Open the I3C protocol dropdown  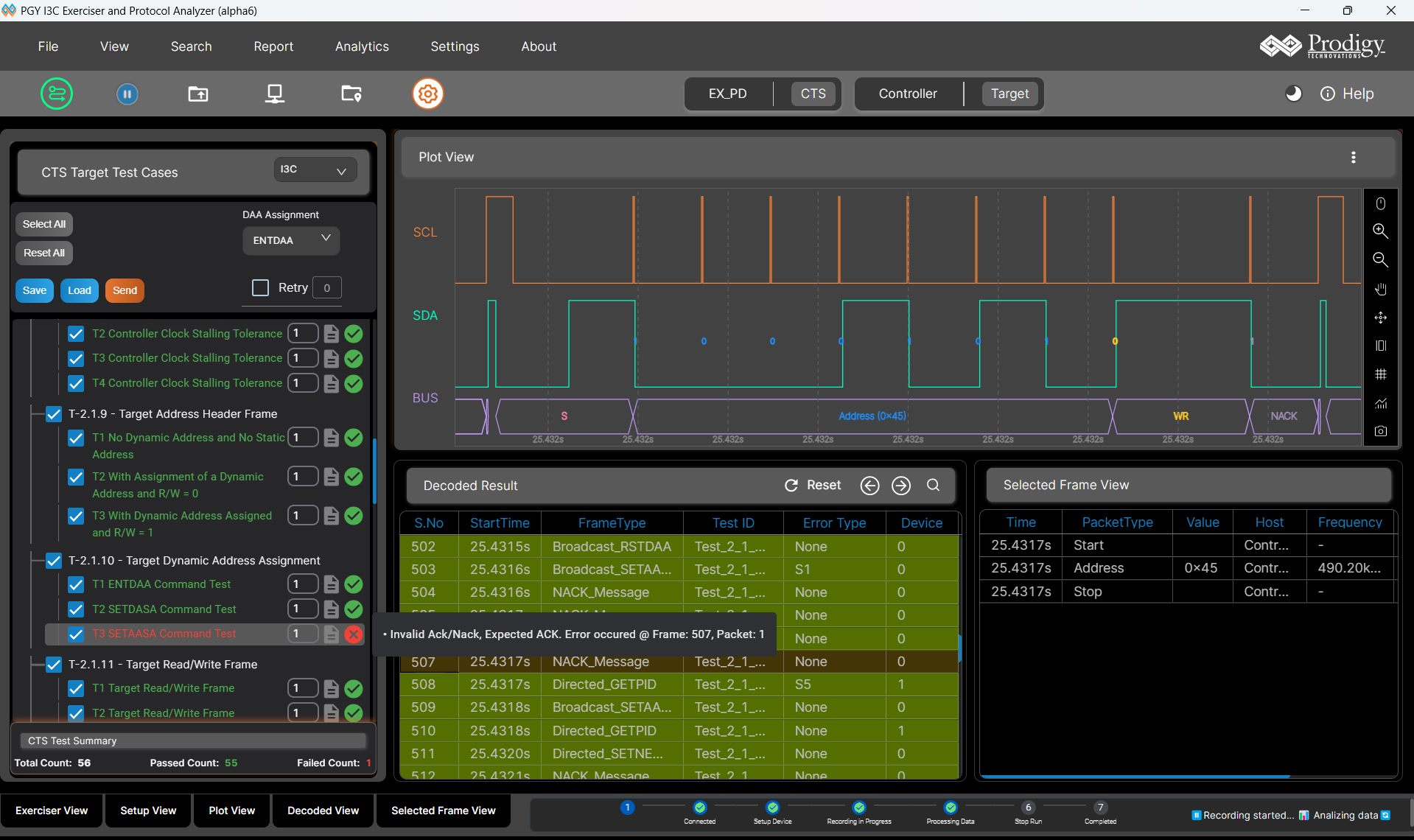tap(315, 169)
